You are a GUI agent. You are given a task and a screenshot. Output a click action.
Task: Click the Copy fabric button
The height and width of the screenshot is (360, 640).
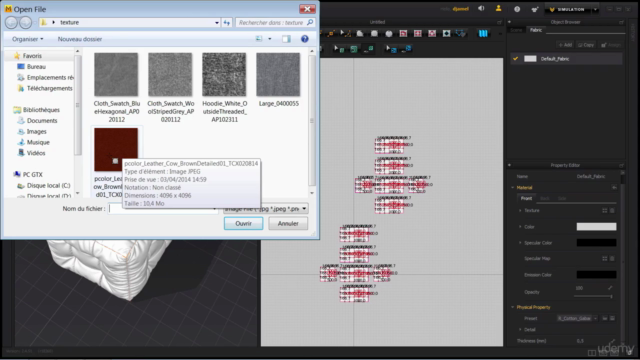(586, 45)
